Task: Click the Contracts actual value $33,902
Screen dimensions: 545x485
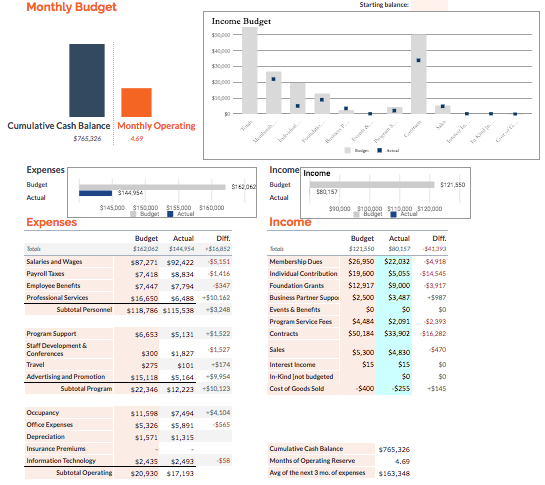Action: (397, 334)
